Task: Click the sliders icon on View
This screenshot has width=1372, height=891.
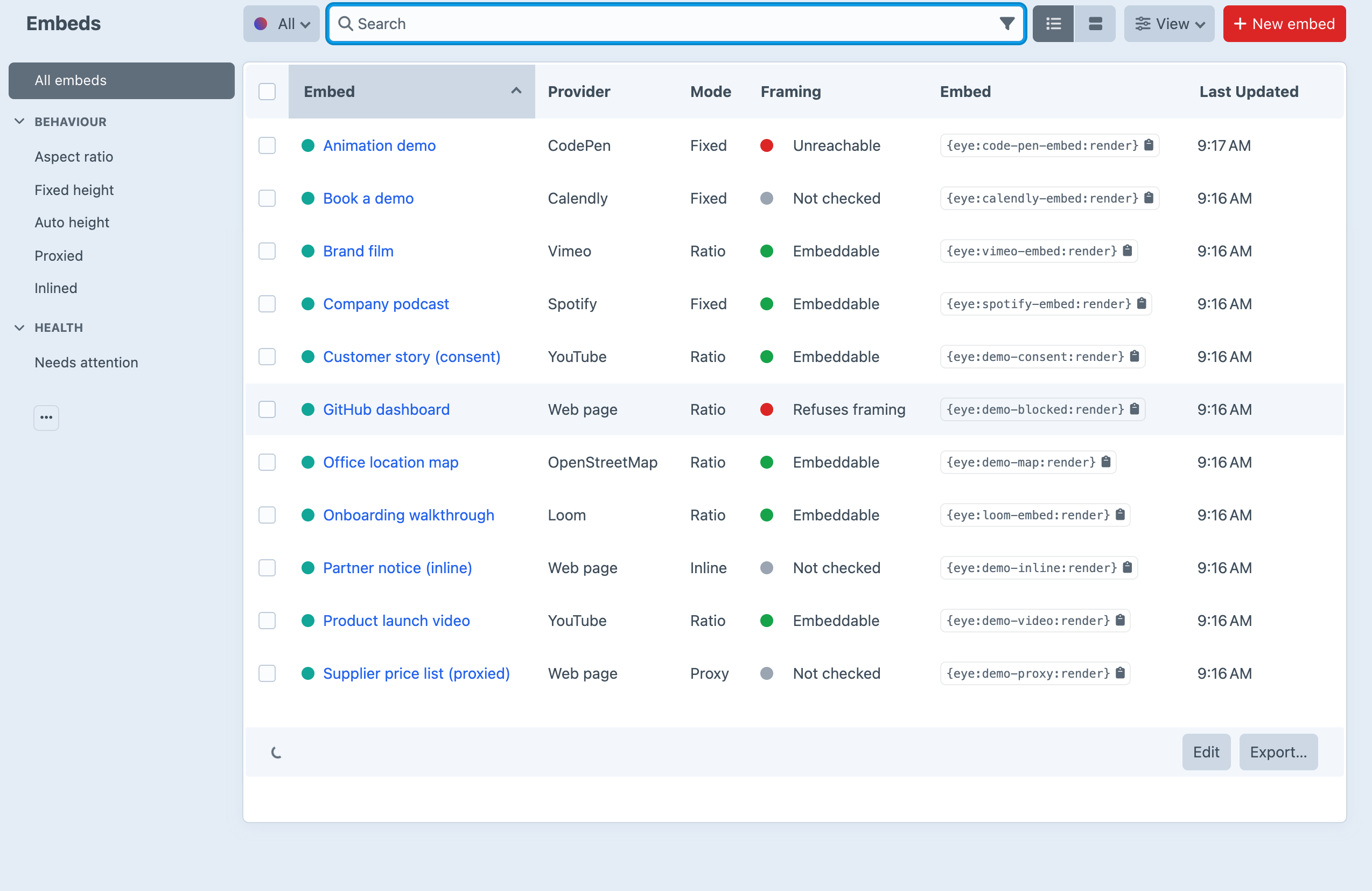Action: tap(1143, 24)
